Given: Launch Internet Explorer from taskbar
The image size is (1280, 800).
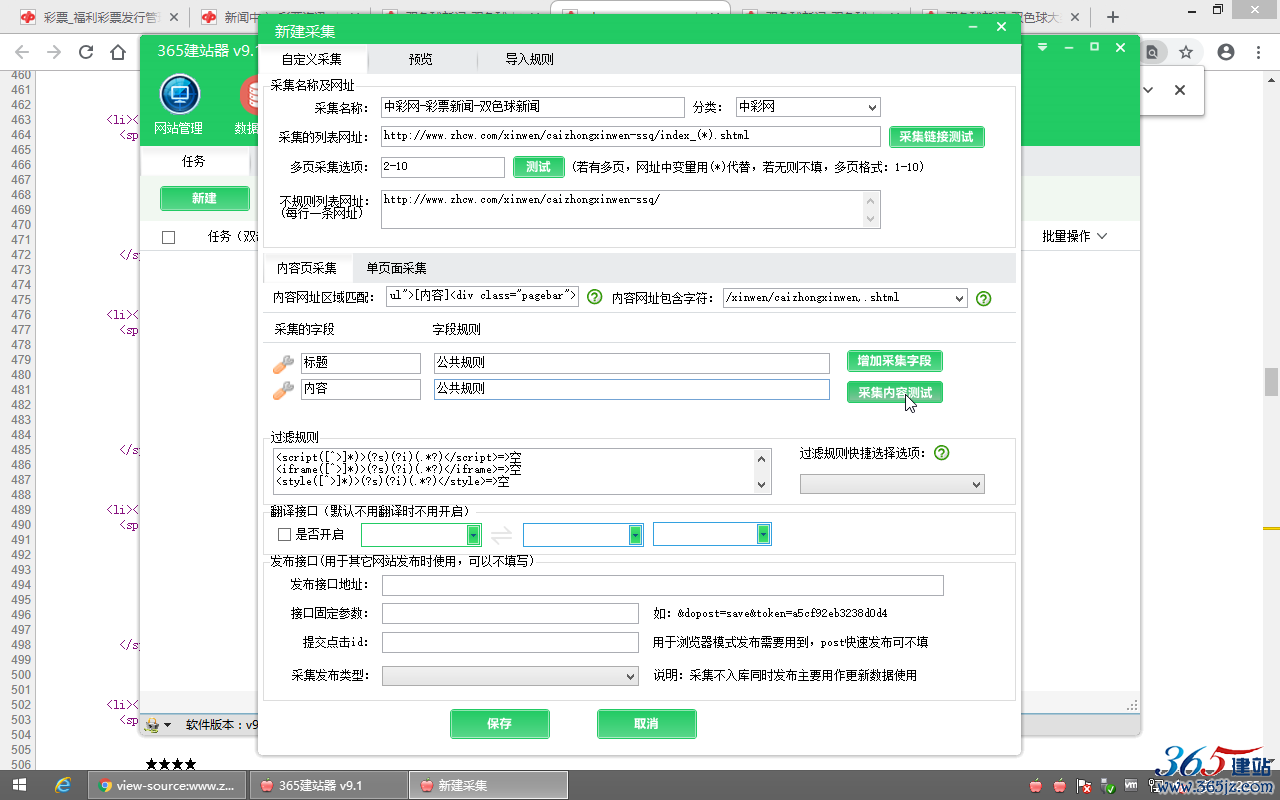Looking at the screenshot, I should (x=63, y=785).
